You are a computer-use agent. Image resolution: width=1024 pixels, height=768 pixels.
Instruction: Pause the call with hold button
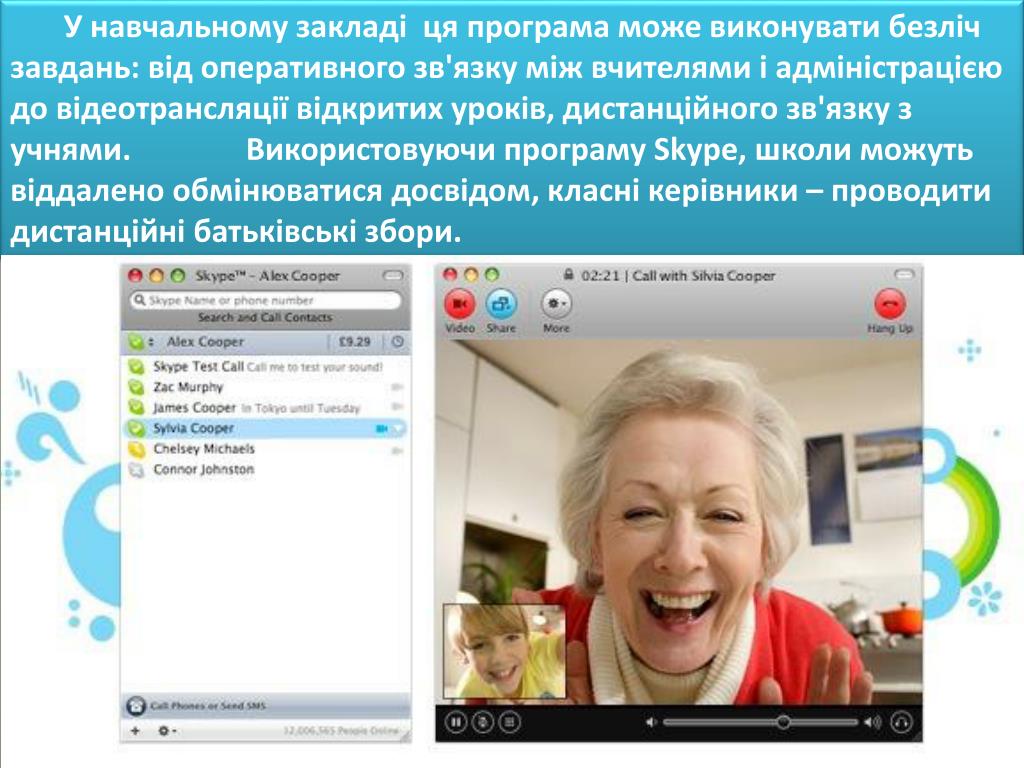coord(456,722)
